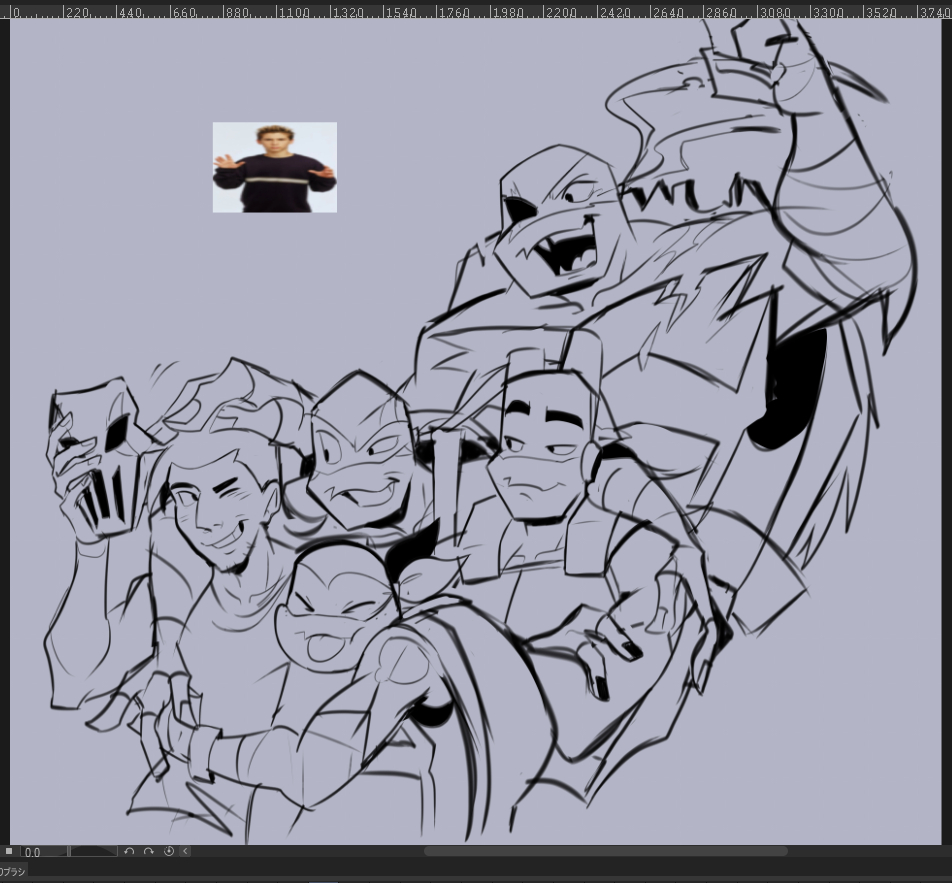Screen dimensions: 952x883
Task: Click the small square icon in bottom-left corner
Action: pos(9,851)
